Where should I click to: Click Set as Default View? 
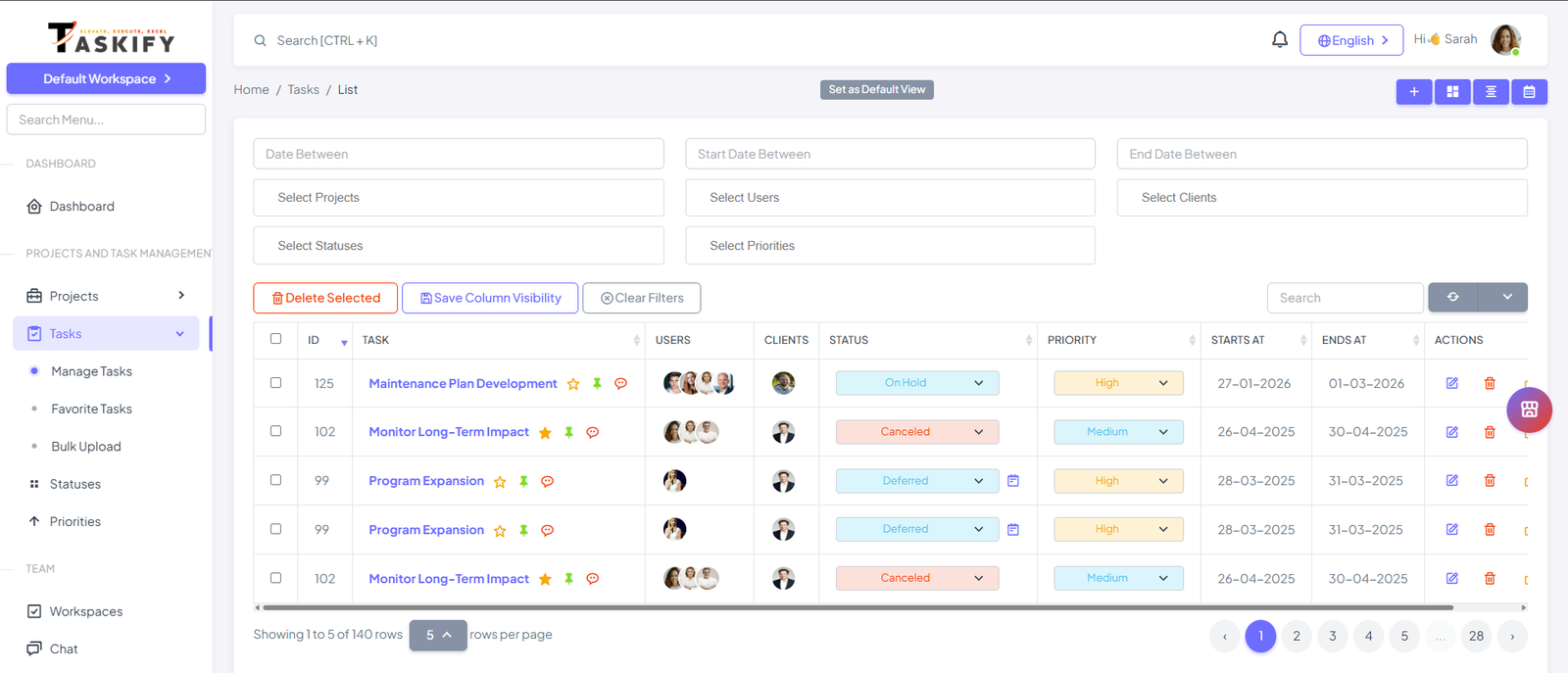[877, 90]
